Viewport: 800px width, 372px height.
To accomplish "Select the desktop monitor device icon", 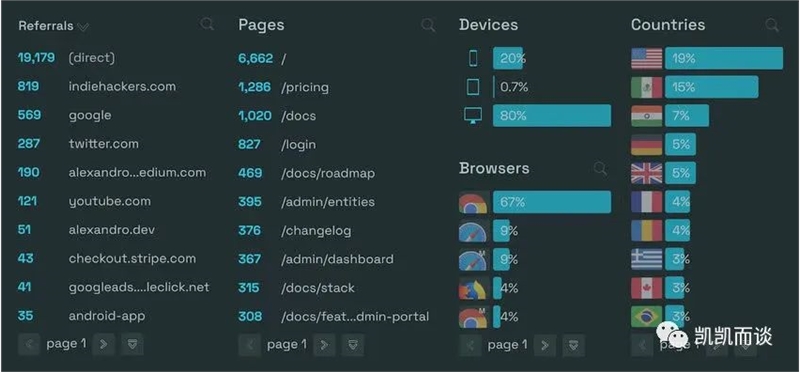I will tap(473, 116).
